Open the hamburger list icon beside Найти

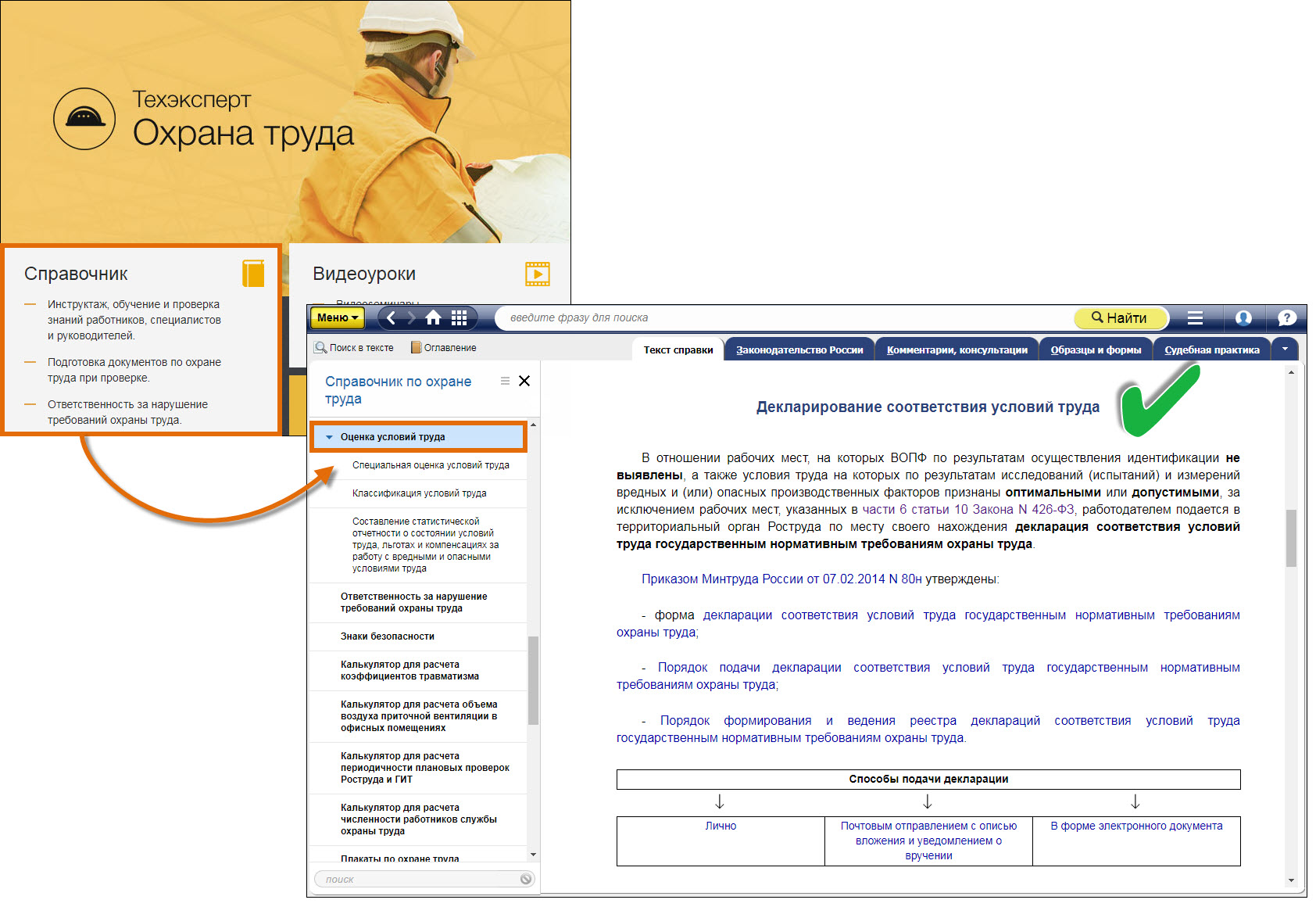[1195, 317]
